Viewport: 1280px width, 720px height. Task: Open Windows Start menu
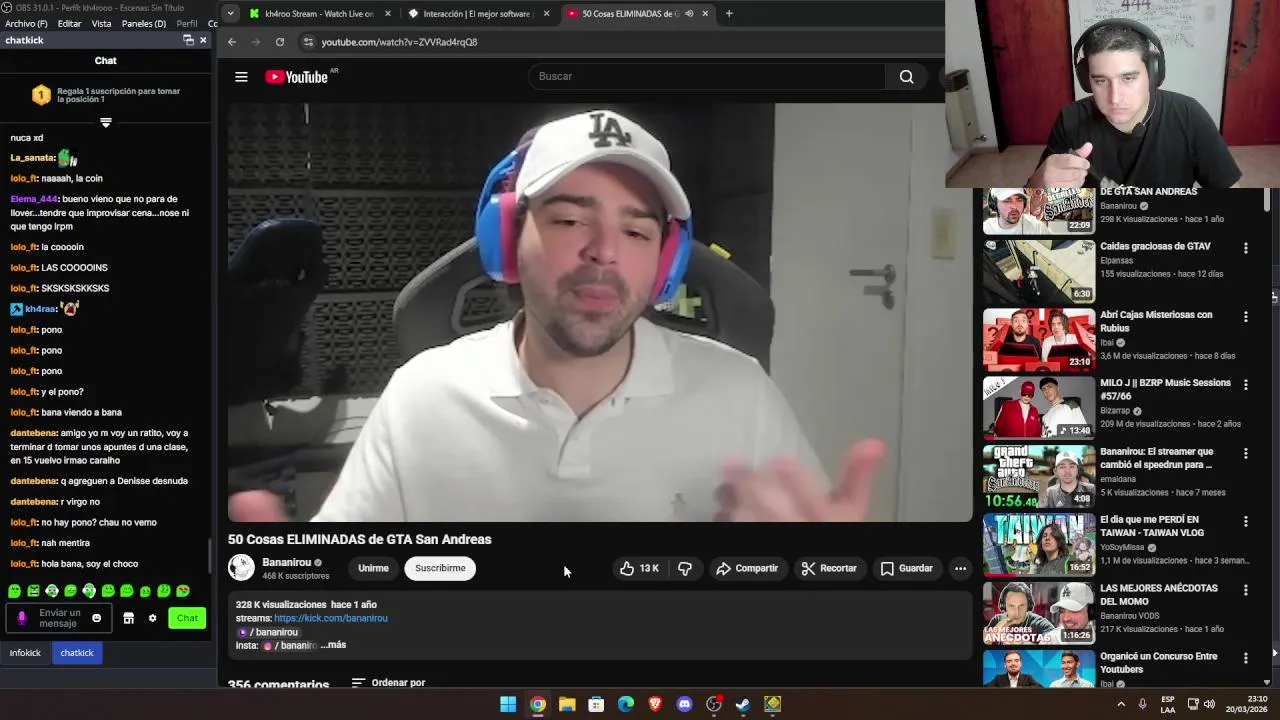pos(508,704)
